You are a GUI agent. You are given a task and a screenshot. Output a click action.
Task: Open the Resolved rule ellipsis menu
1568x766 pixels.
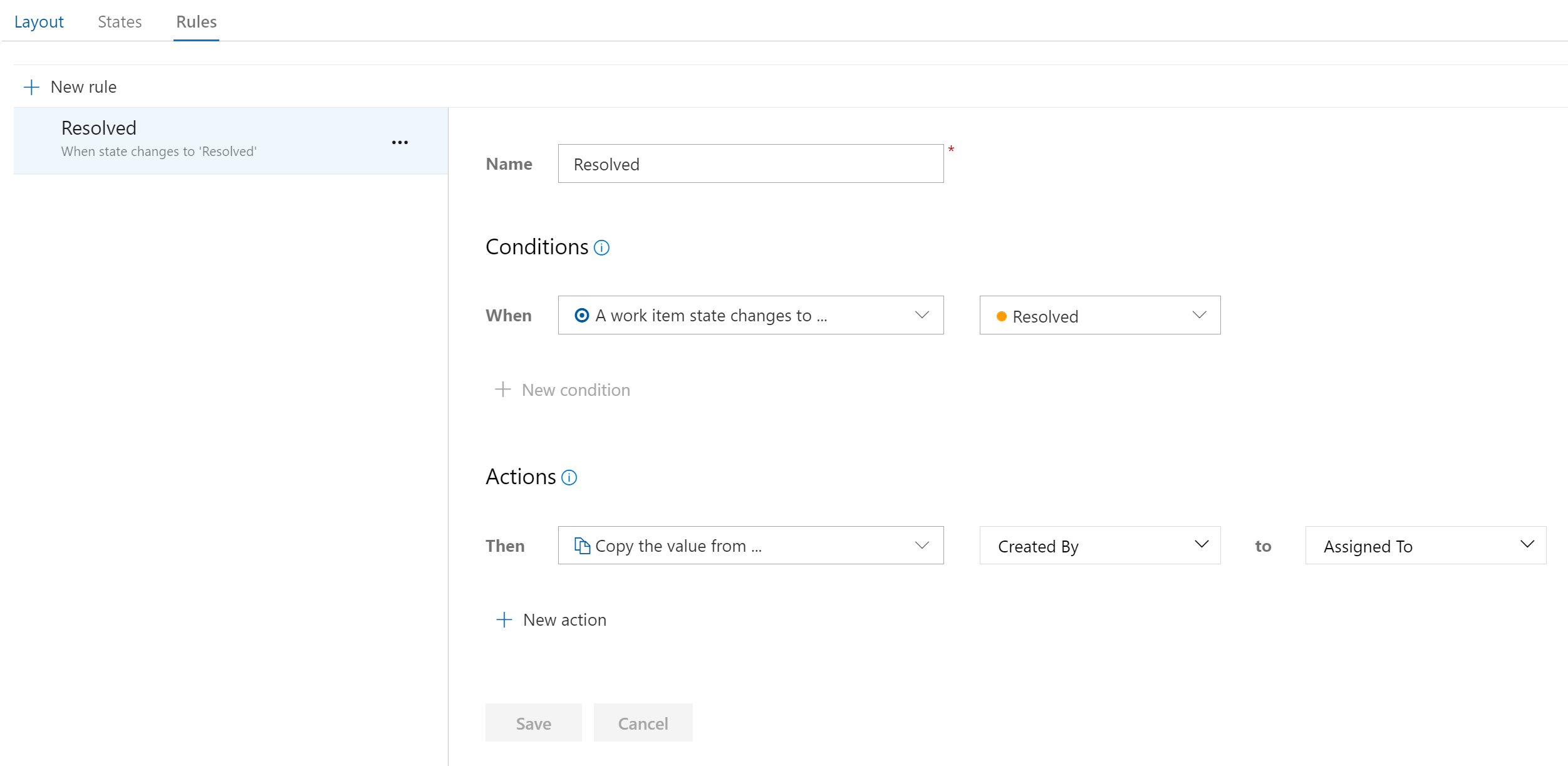[400, 143]
